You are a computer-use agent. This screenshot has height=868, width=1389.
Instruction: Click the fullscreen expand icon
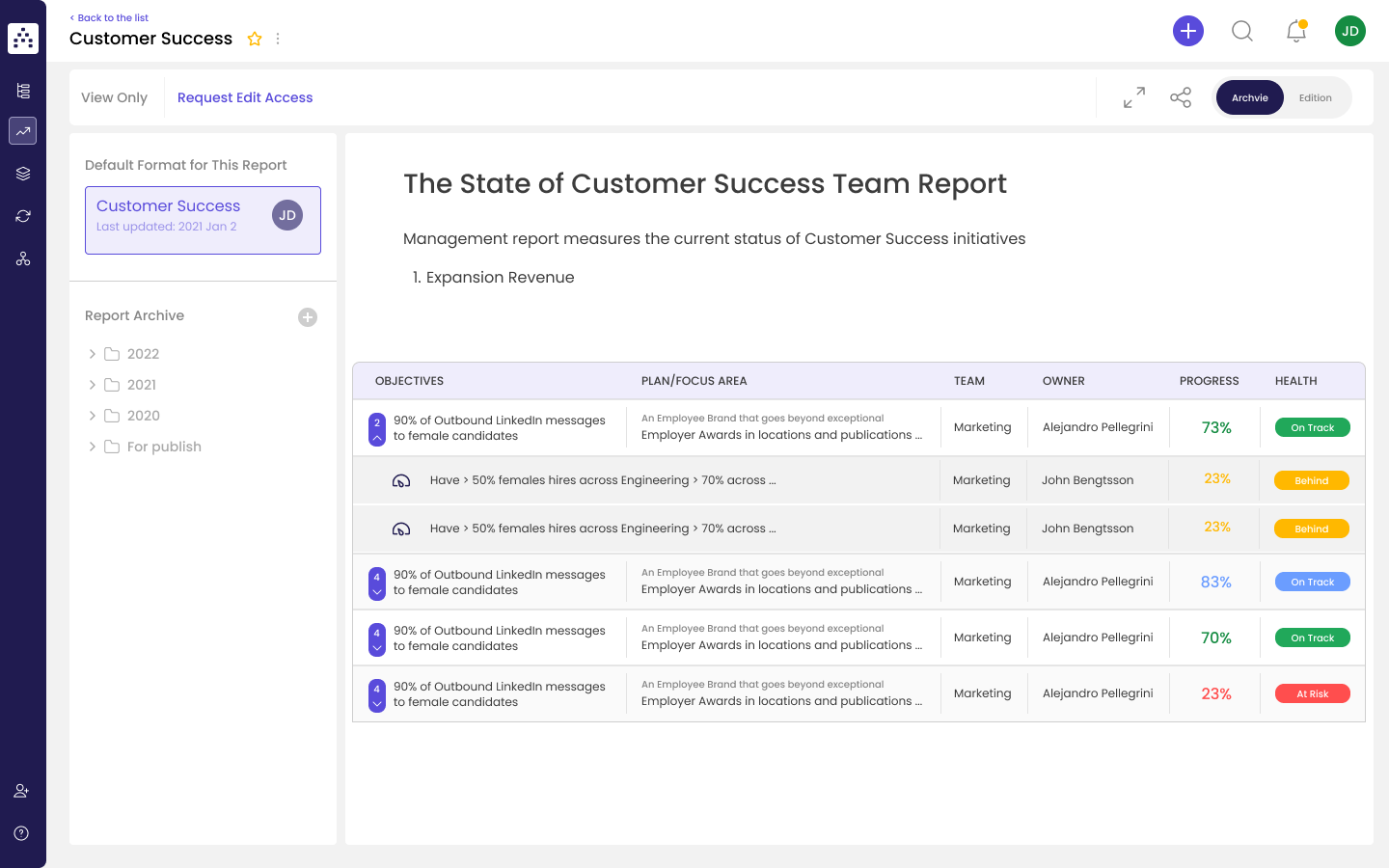click(1133, 97)
